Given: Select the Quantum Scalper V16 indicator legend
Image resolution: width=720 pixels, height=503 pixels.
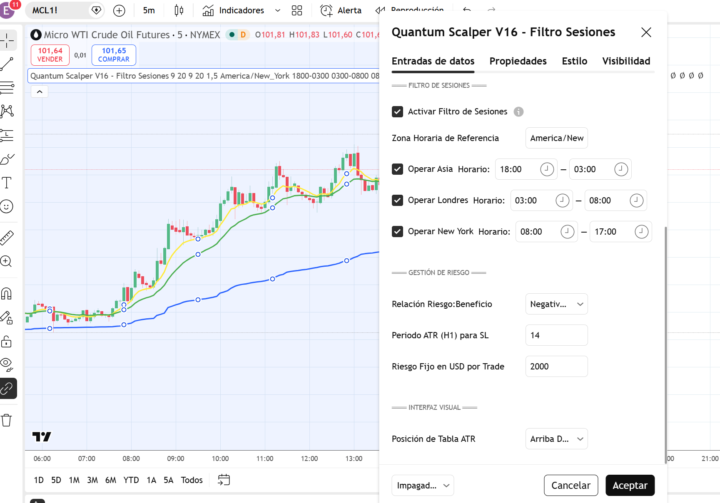Looking at the screenshot, I should 204,76.
